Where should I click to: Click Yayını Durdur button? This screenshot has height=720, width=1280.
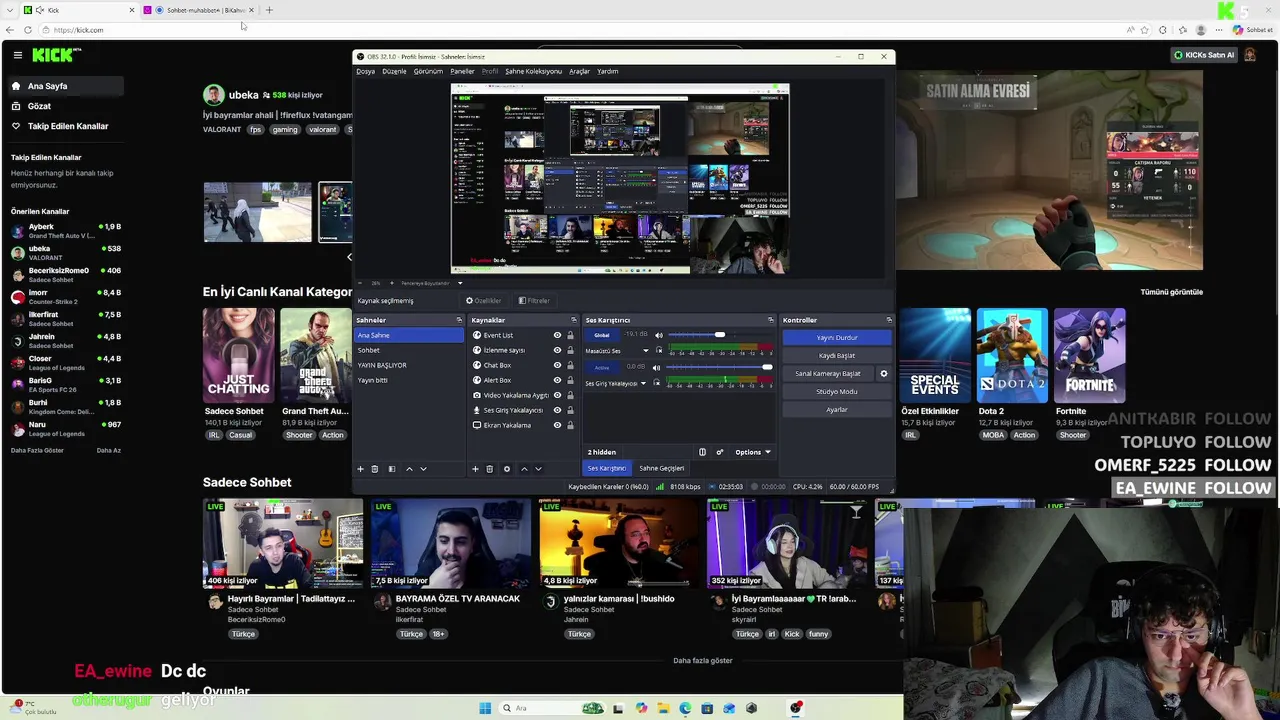tap(836, 338)
